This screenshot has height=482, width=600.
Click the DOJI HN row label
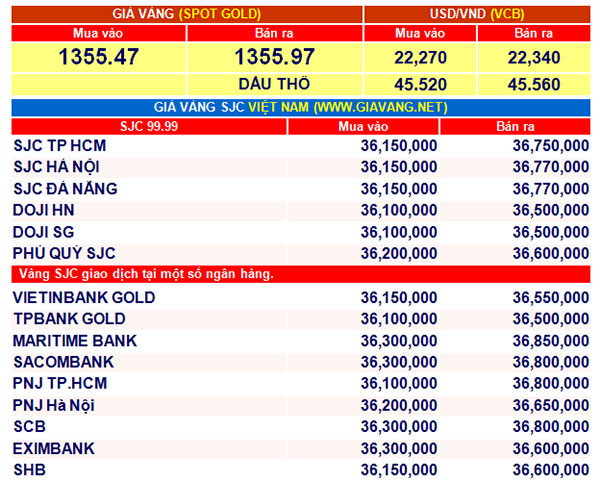click(43, 210)
